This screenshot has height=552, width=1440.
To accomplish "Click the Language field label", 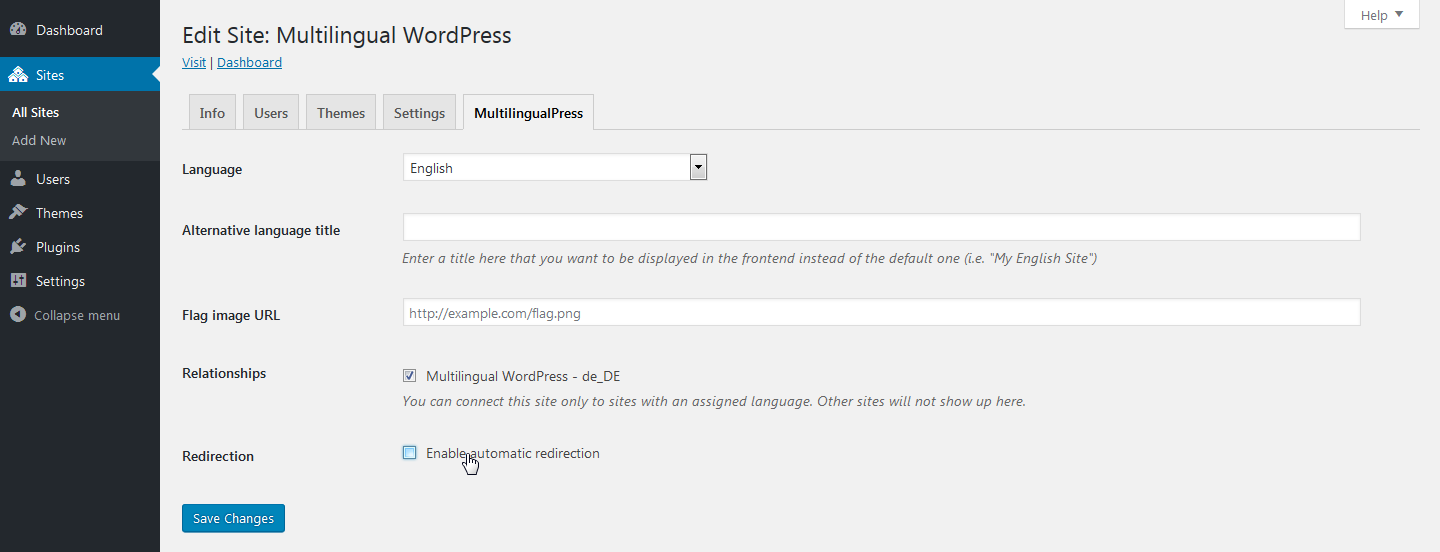I will (x=212, y=169).
